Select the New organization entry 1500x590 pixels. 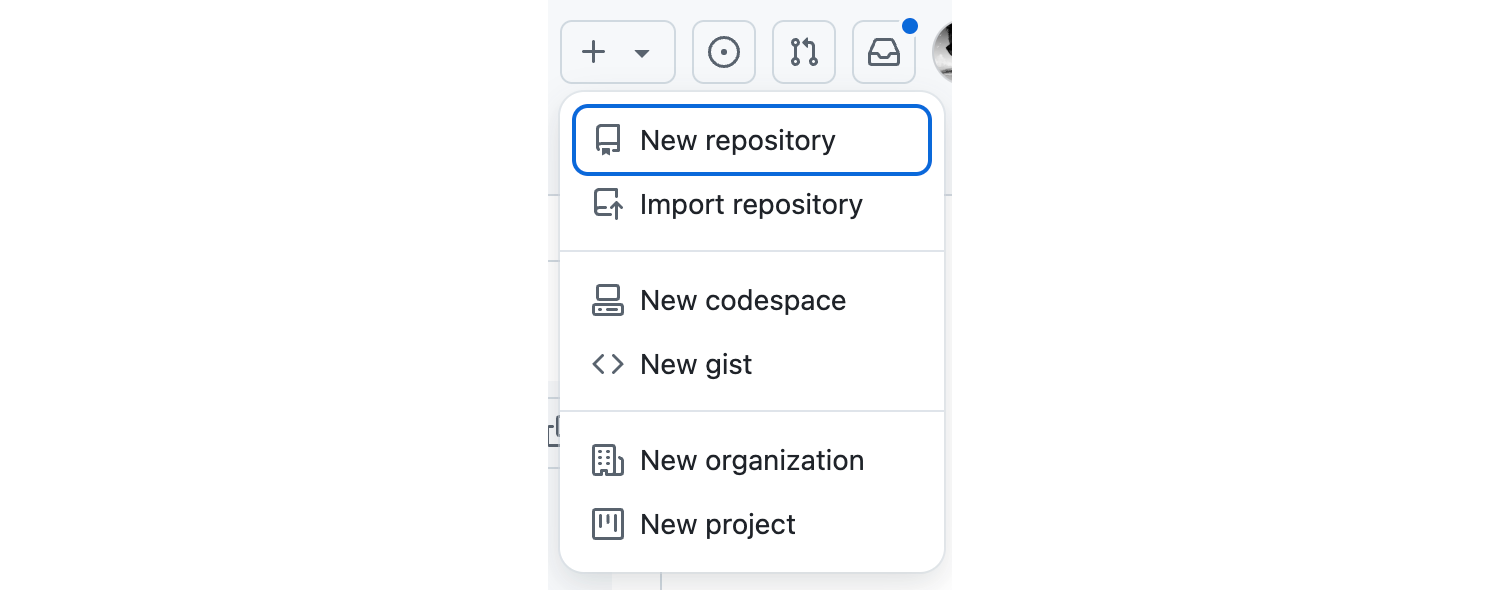pos(752,461)
